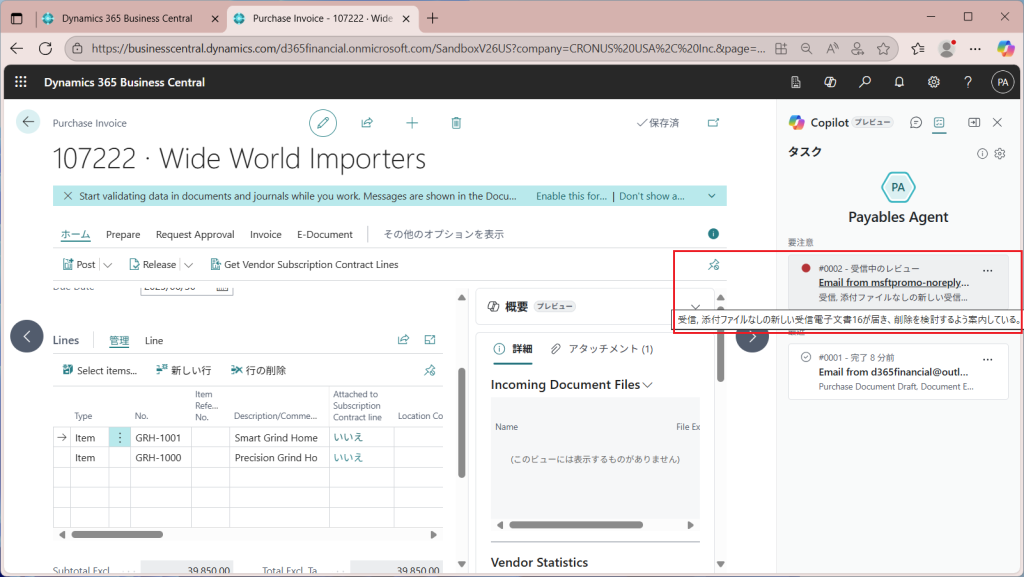1024x577 pixels.
Task: Show その他のオプションを表示
Action: 443,234
